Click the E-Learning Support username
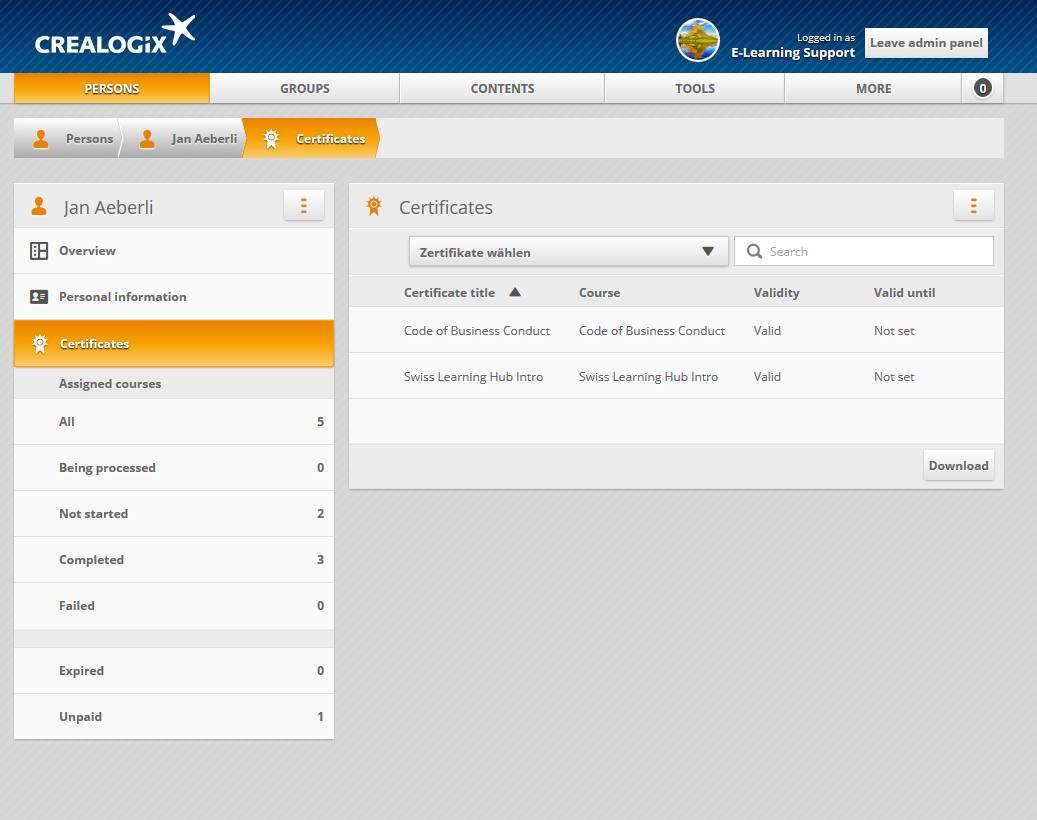 (793, 53)
